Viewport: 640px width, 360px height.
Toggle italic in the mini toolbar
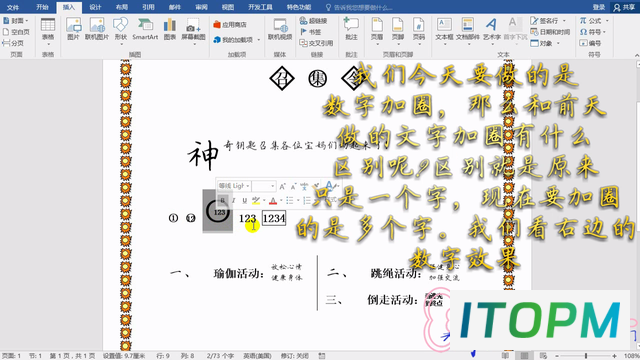click(233, 200)
